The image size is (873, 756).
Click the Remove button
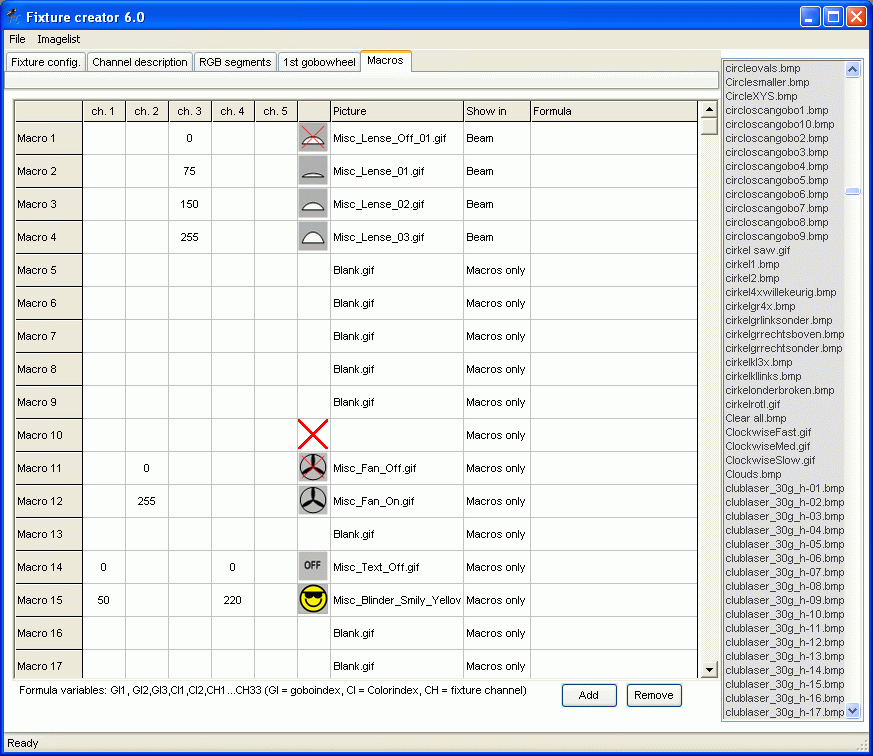654,695
